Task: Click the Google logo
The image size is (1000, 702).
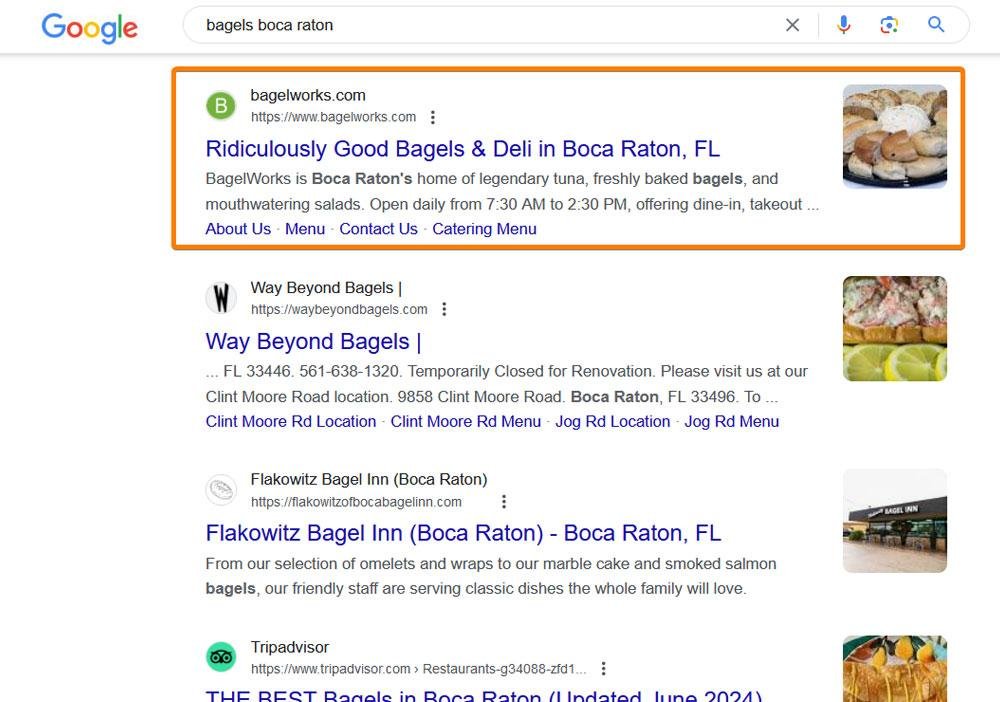Action: pyautogui.click(x=89, y=28)
